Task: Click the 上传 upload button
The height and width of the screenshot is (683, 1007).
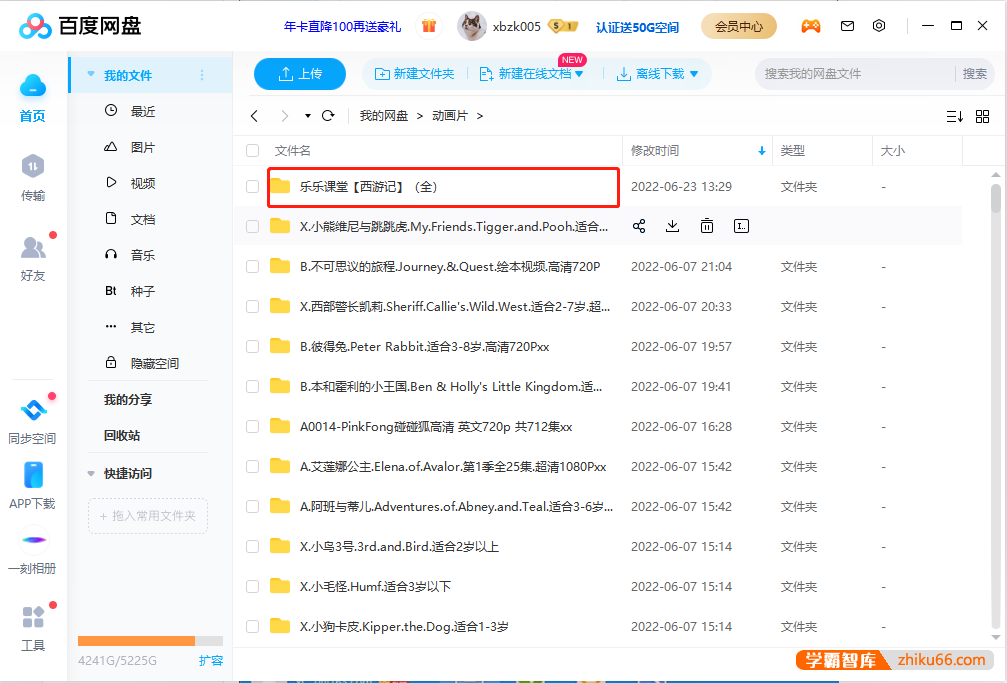Action: tap(300, 74)
